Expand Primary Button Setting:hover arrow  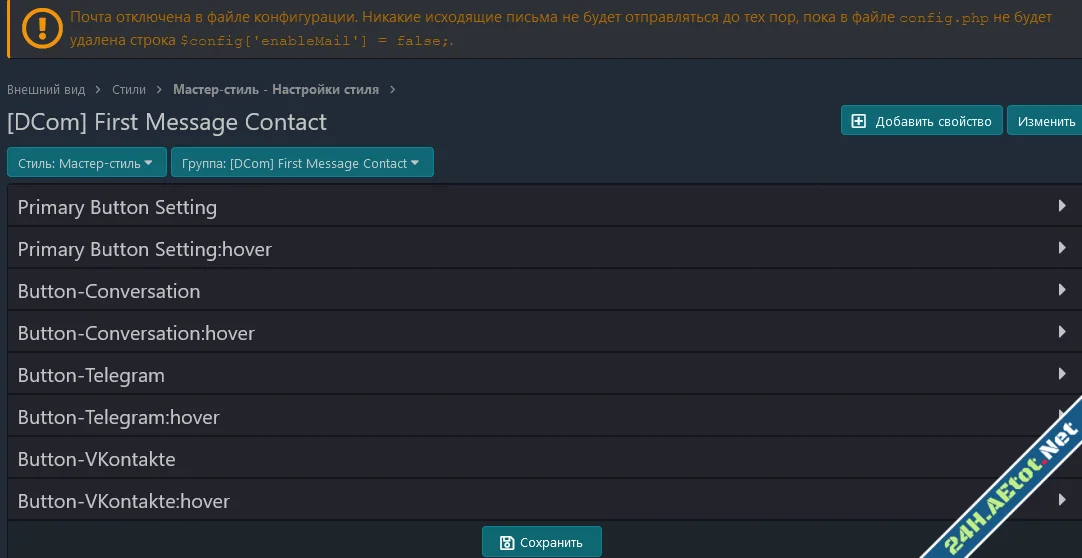click(1062, 248)
